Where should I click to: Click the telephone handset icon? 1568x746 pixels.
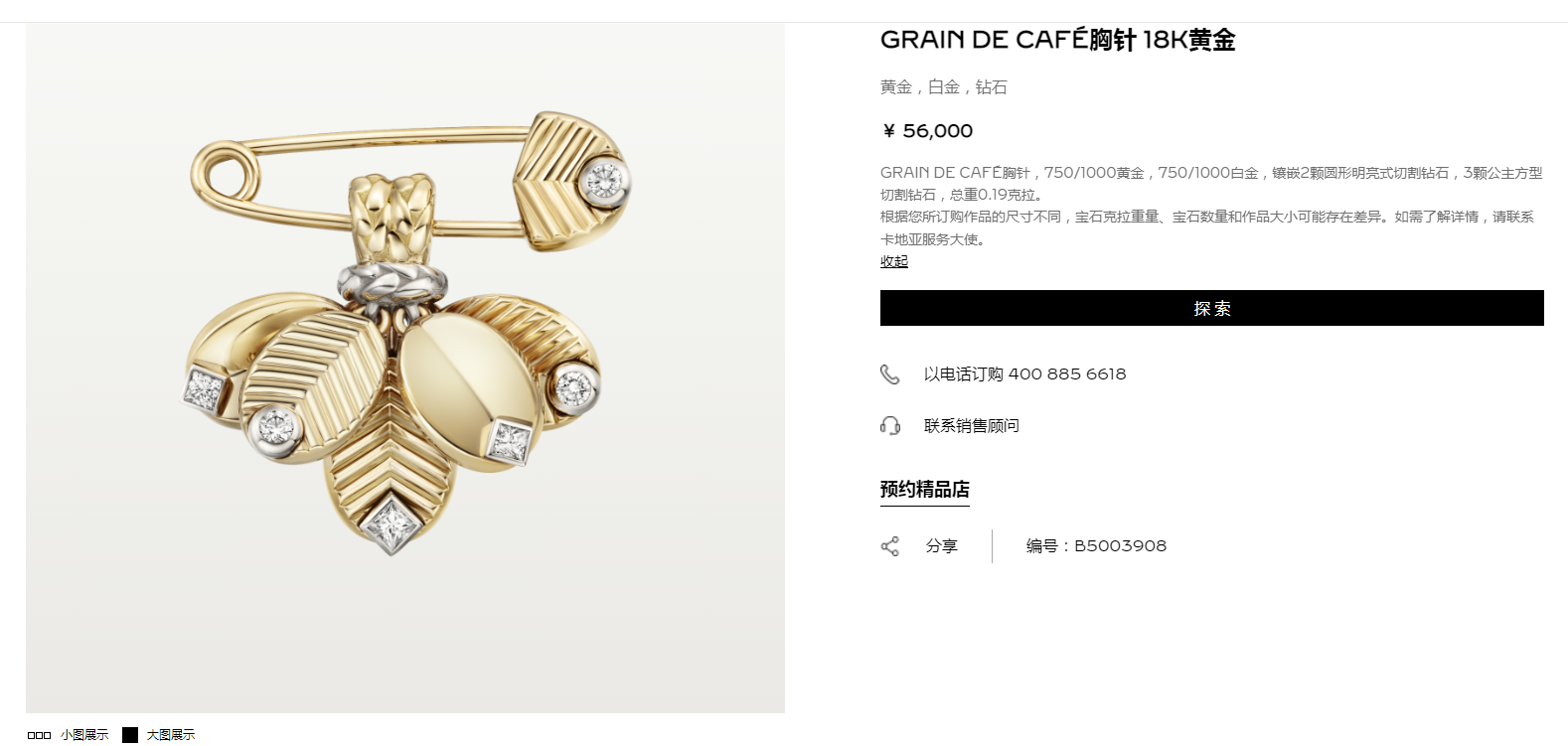click(x=889, y=374)
